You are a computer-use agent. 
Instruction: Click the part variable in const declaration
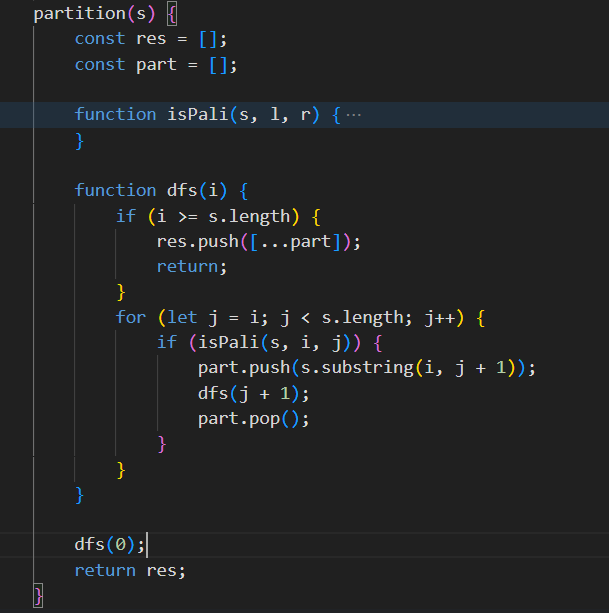155,64
